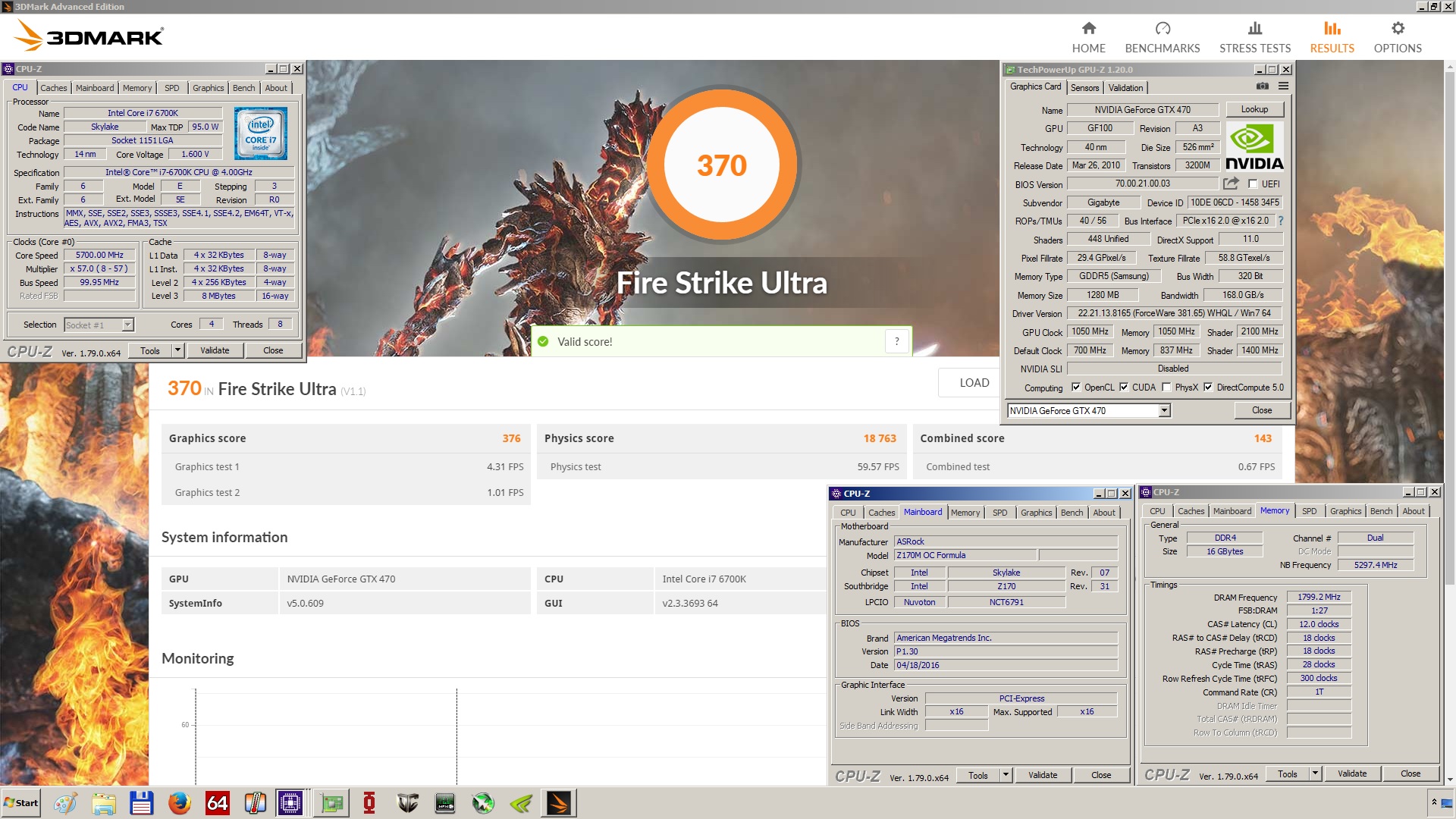The image size is (1456, 819).
Task: Open Caches tab in top-left CPU-Z window
Action: click(53, 88)
